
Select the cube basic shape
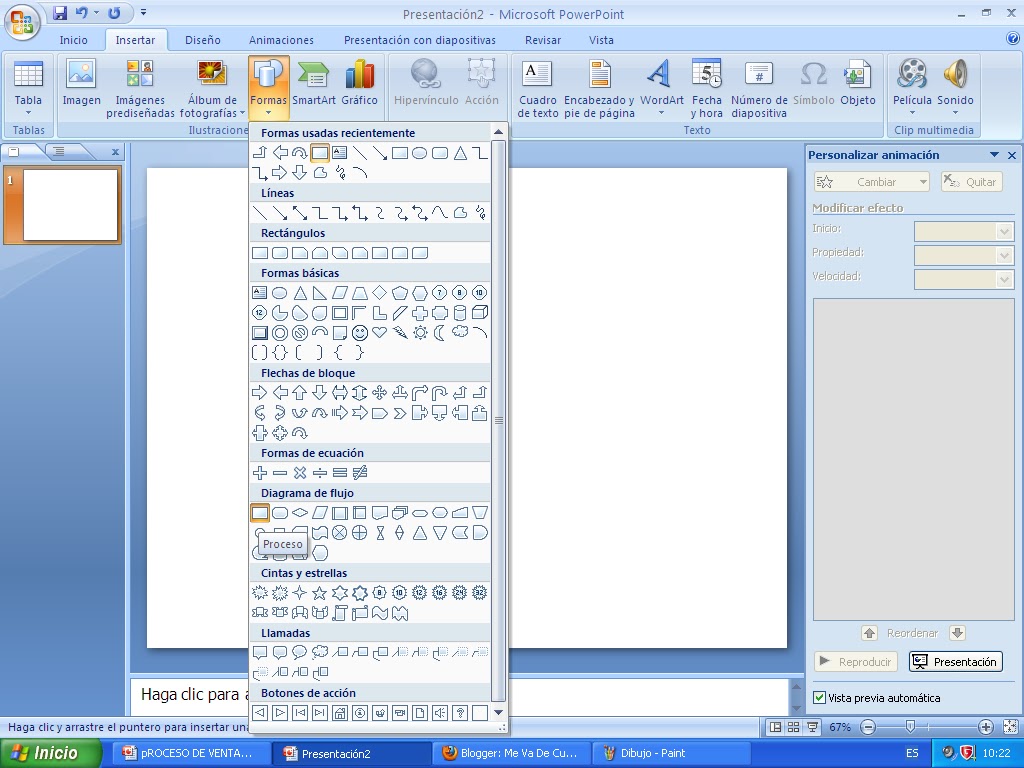pos(480,313)
